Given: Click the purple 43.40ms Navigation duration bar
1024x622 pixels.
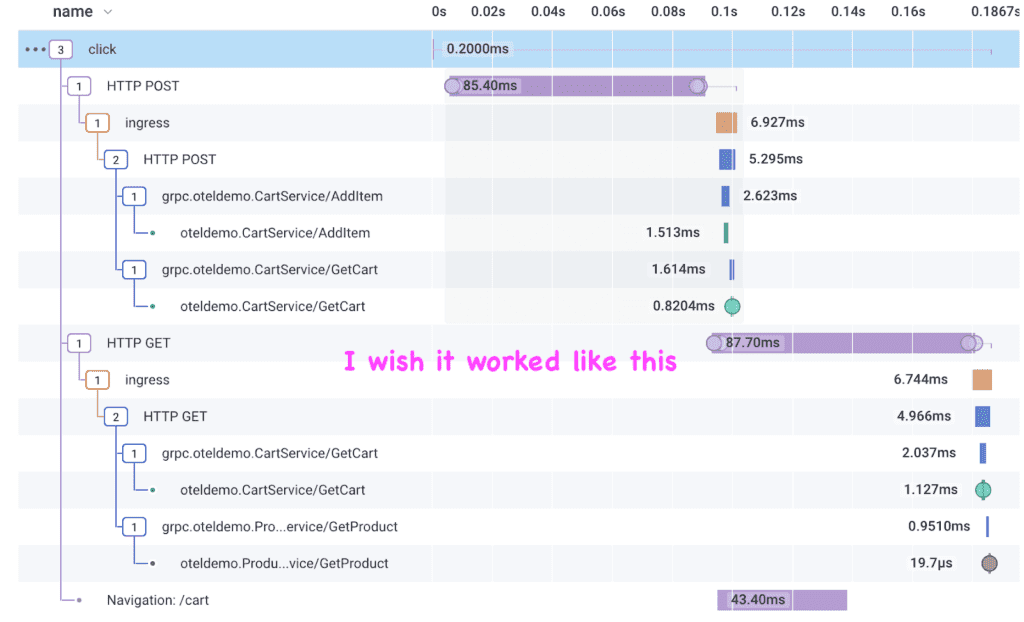Looking at the screenshot, I should [x=781, y=600].
